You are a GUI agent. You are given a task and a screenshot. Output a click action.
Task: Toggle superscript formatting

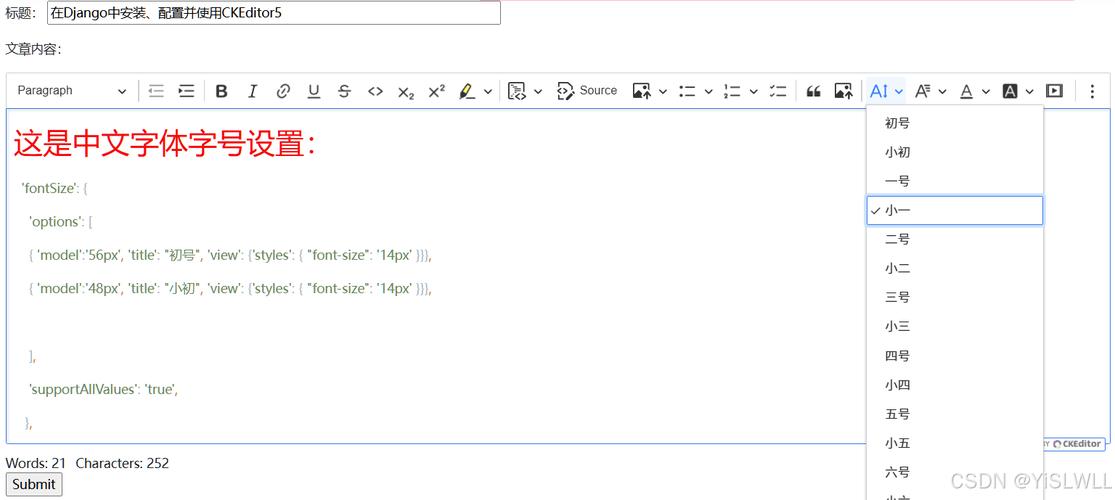click(437, 91)
